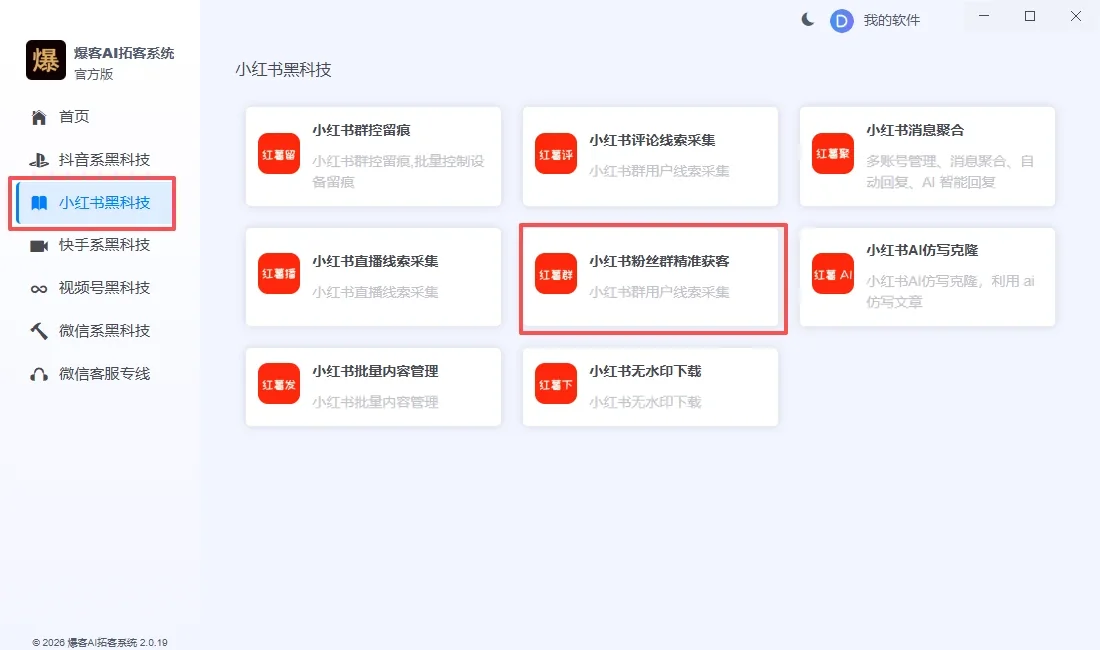Click description 小红书AI仿写克隆，利用 ai 仿写文章
Screen dimensions: 1100x650
coord(951,292)
